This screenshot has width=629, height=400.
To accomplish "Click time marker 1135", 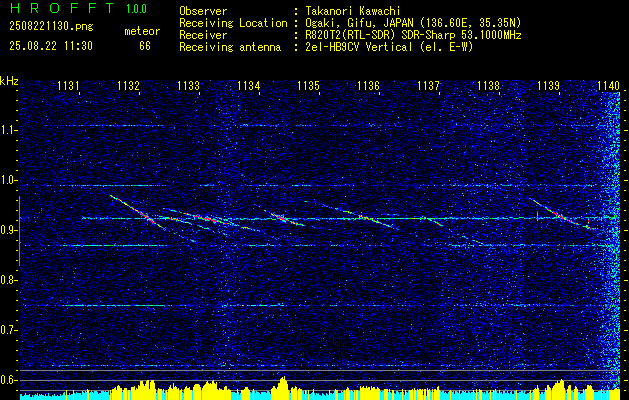I will coord(308,86).
